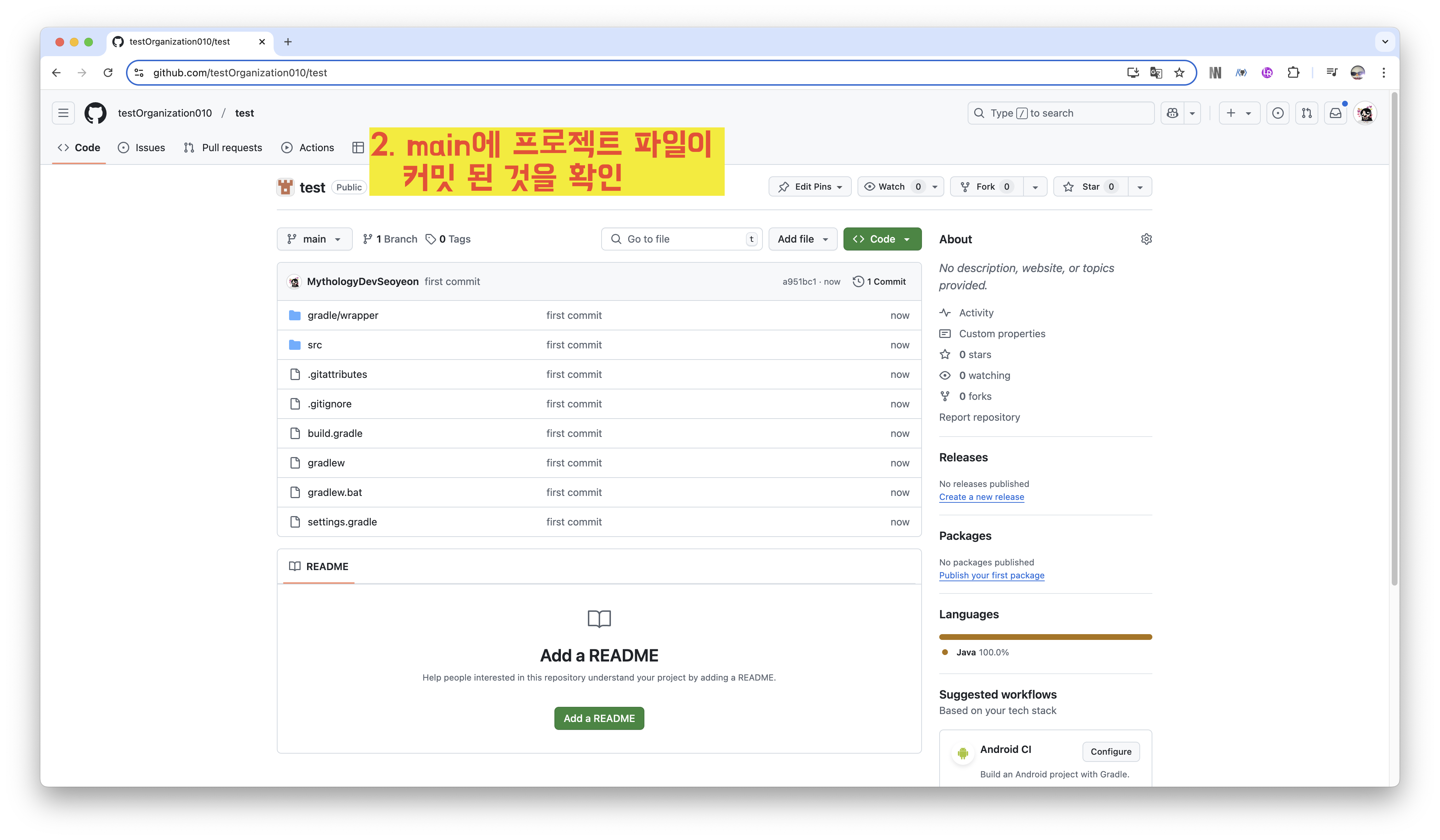Click the Add a README button
This screenshot has height=840, width=1440.
599,718
